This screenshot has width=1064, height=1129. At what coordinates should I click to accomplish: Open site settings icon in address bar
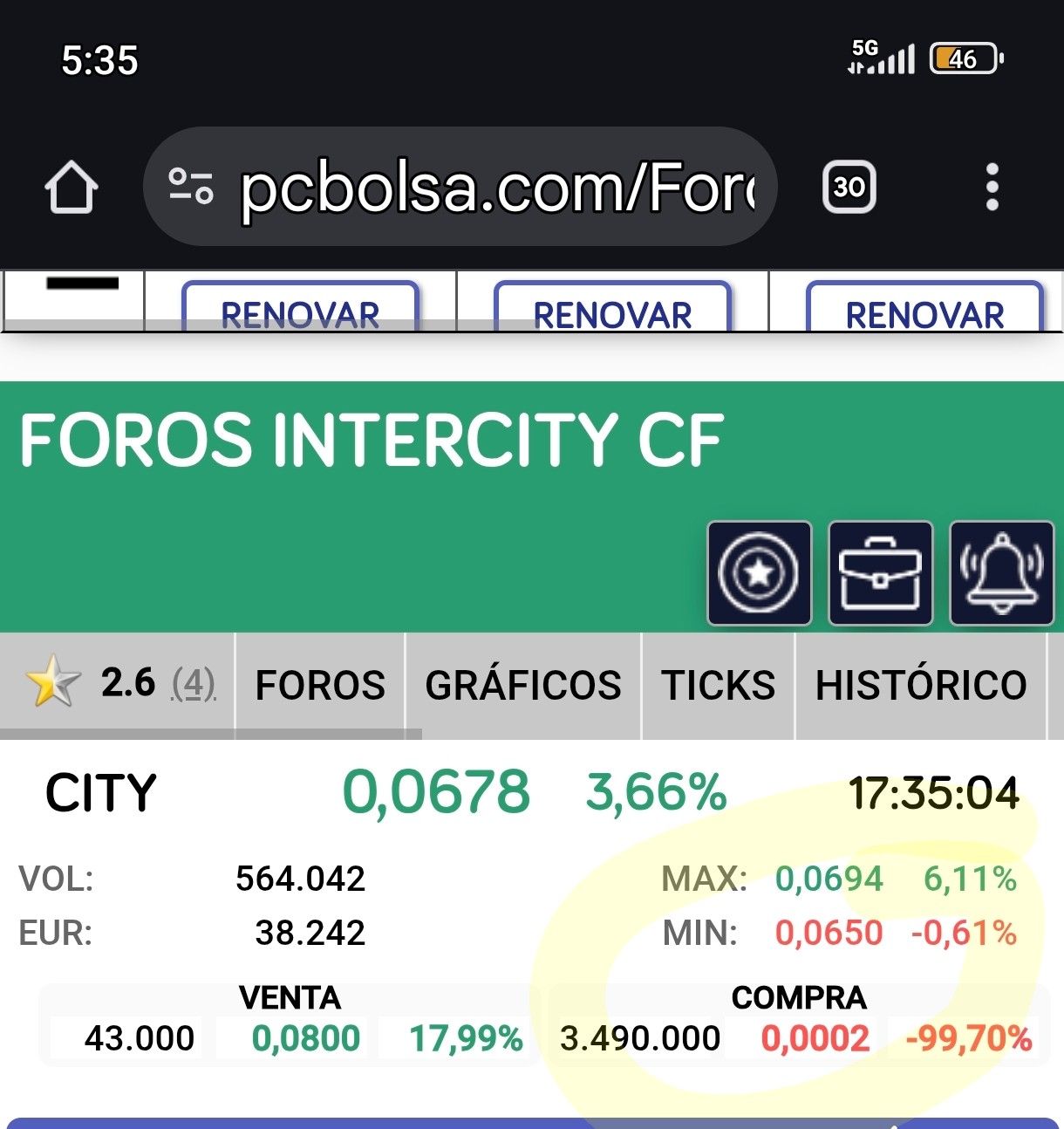[191, 187]
